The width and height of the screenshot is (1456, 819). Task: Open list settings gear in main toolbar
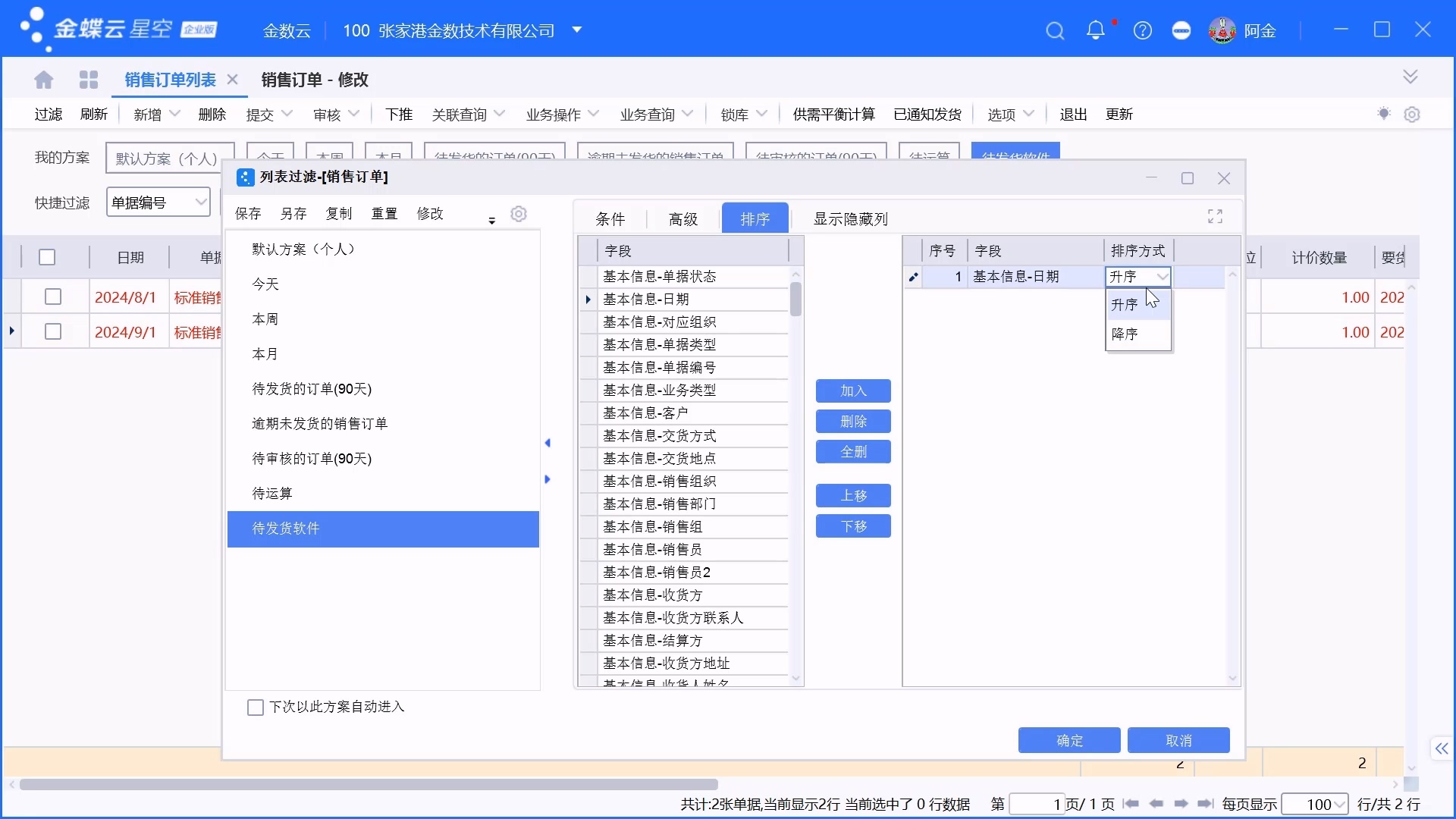(x=1411, y=115)
